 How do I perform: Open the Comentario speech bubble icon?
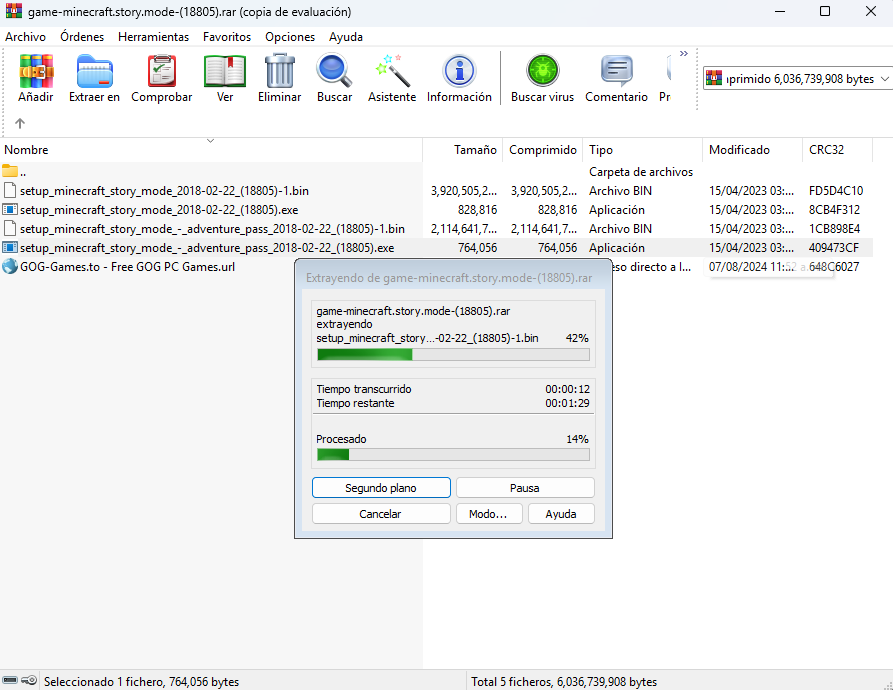(616, 72)
